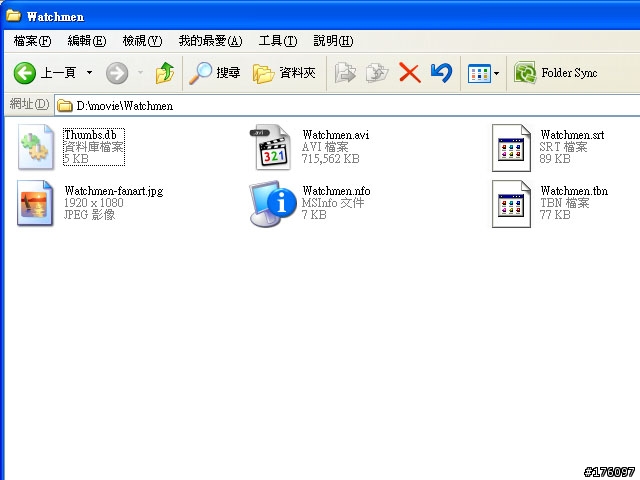The image size is (640, 480).
Task: Click the Watchmen.nfo file name
Action: pyautogui.click(x=336, y=191)
